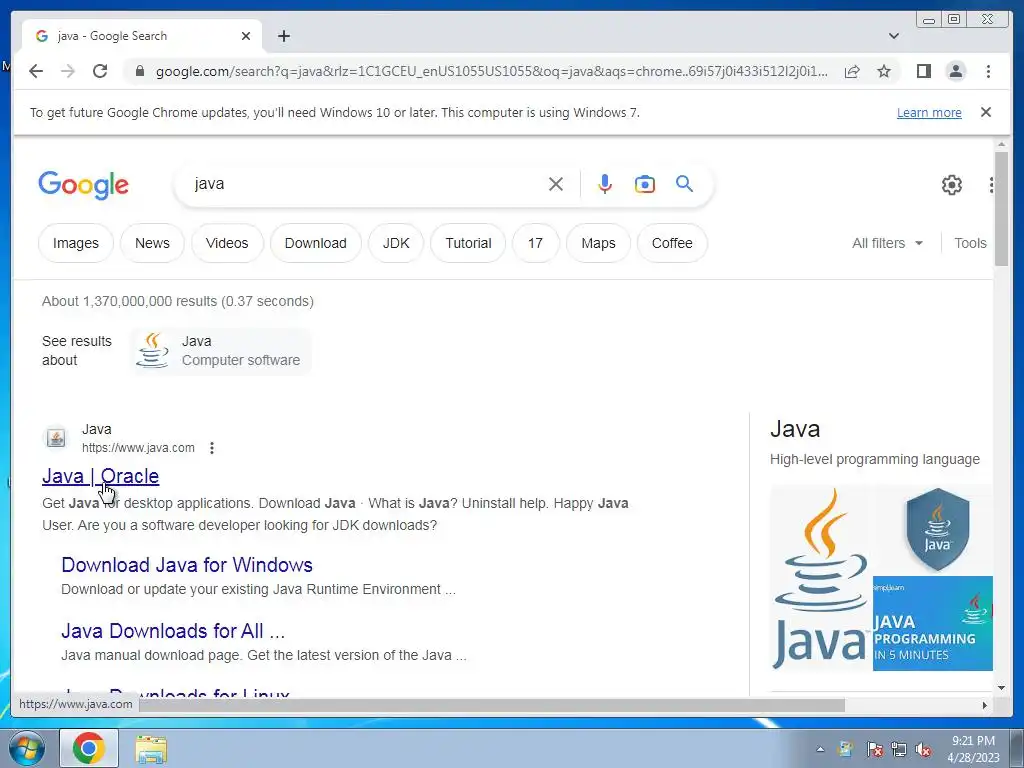Click the Chrome taskbar icon
This screenshot has height=768, width=1024.
point(89,748)
